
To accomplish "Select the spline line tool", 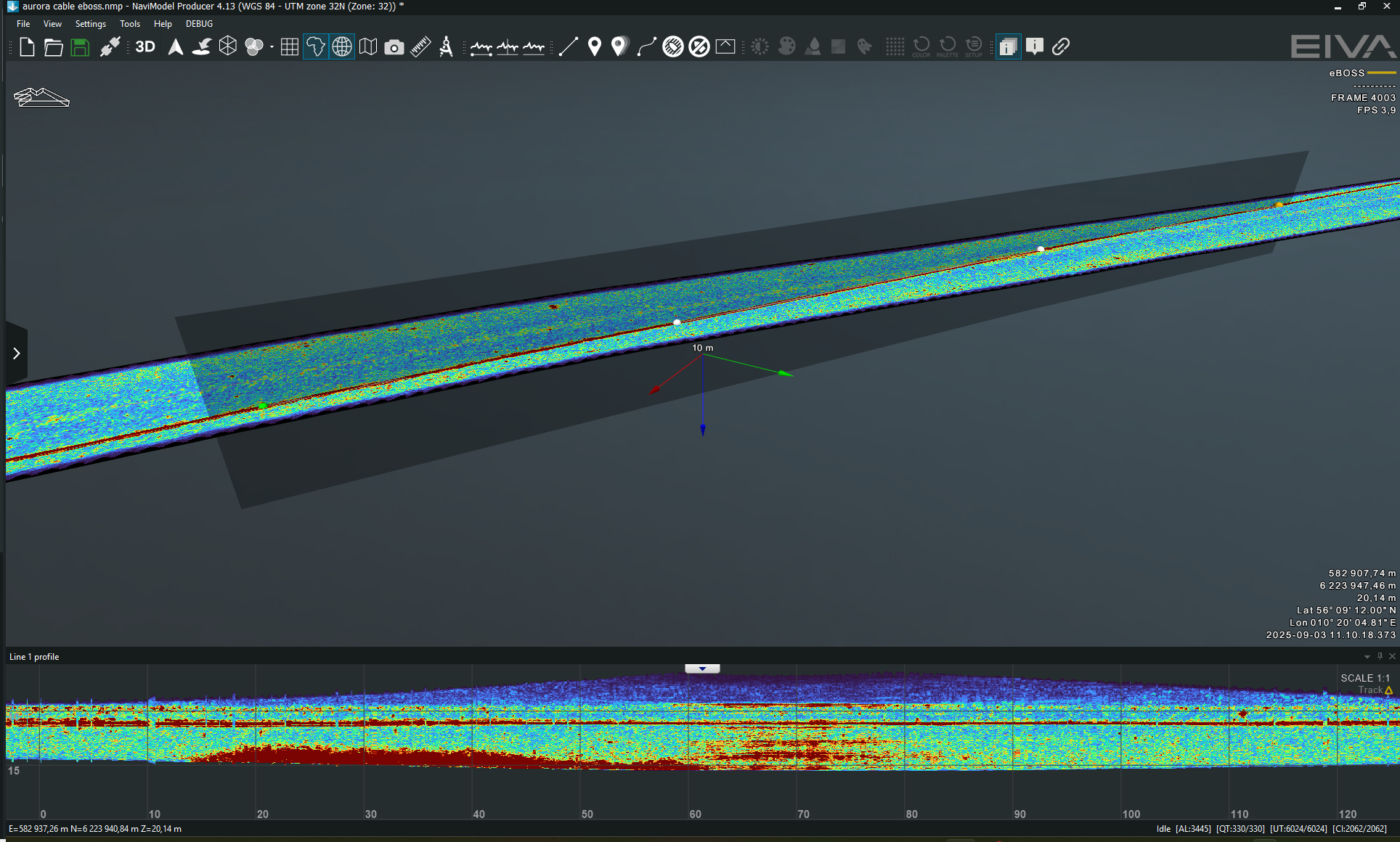I will [x=646, y=46].
